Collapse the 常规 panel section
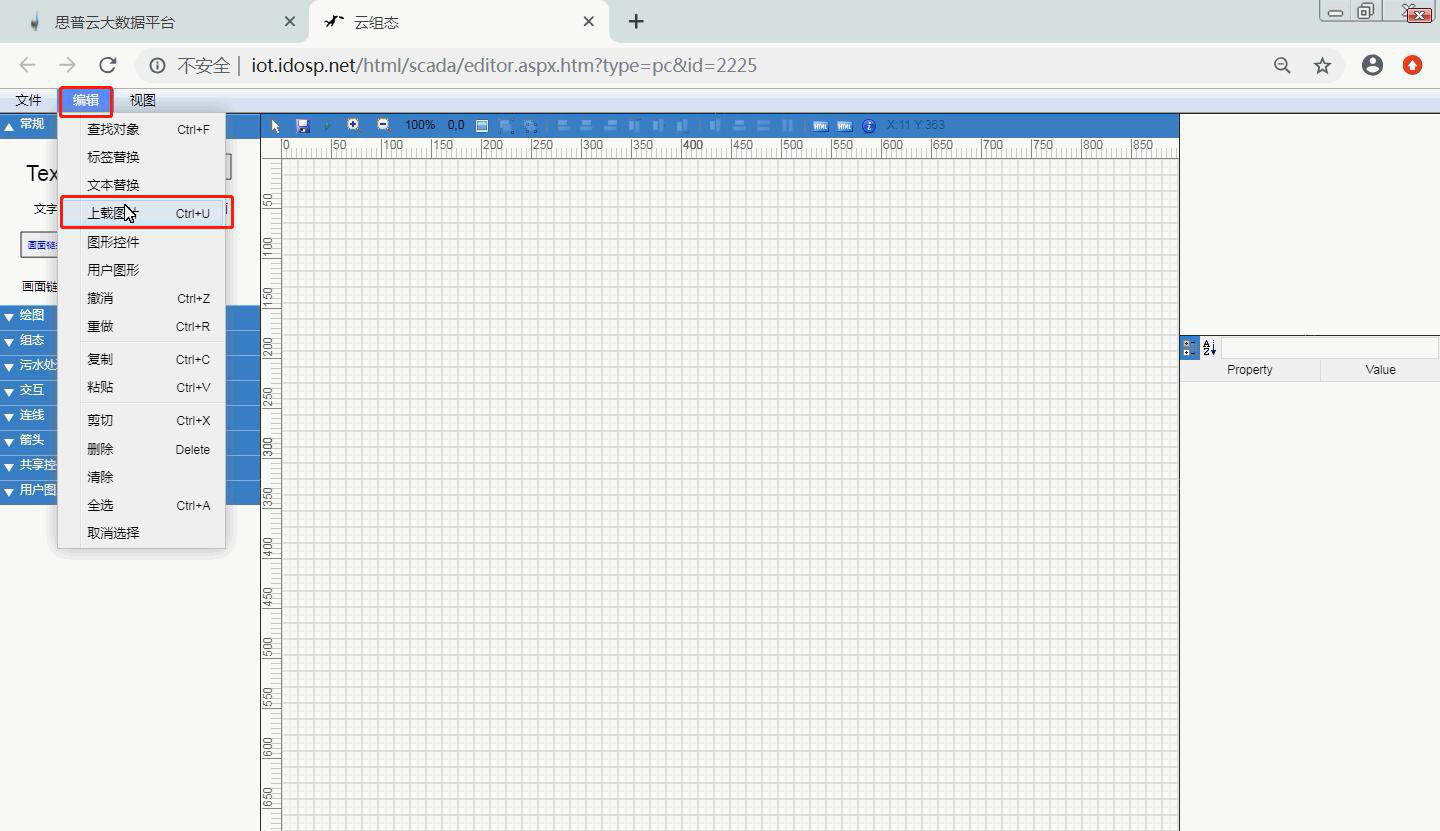 (32, 124)
